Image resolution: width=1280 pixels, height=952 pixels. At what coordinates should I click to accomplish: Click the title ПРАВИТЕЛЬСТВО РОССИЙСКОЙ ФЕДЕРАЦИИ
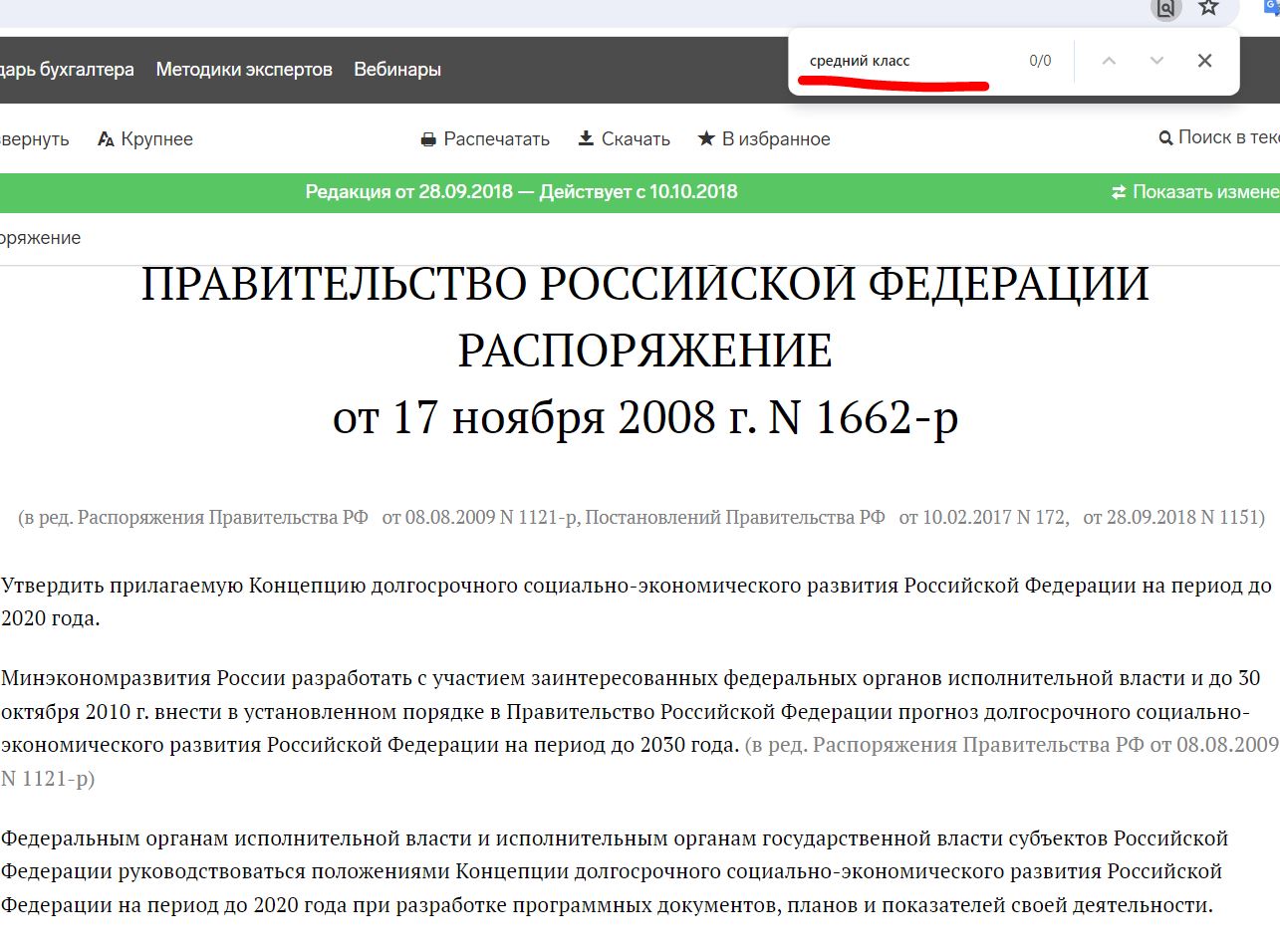(644, 285)
